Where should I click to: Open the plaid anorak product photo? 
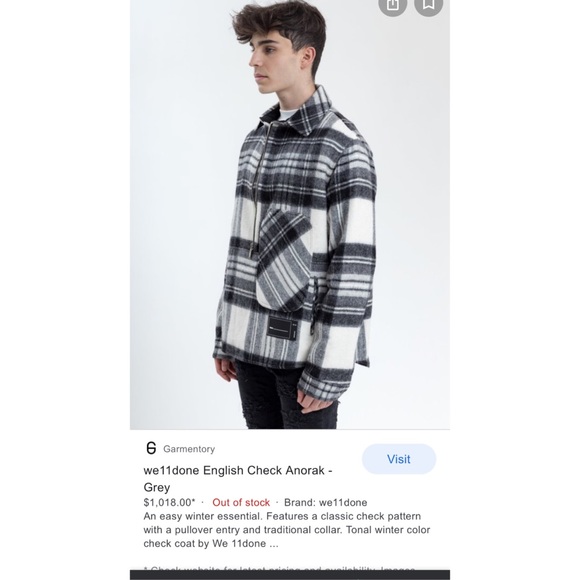[290, 215]
